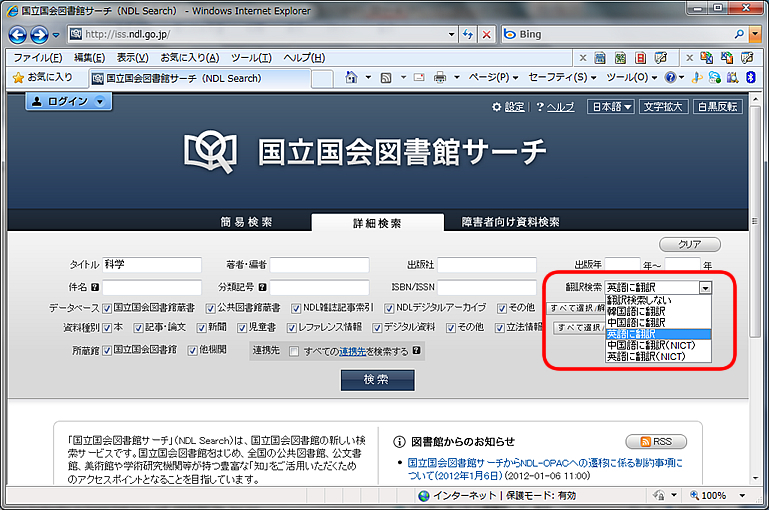Open the 設定 gear settings link
This screenshot has height=510, width=769.
(x=507, y=106)
